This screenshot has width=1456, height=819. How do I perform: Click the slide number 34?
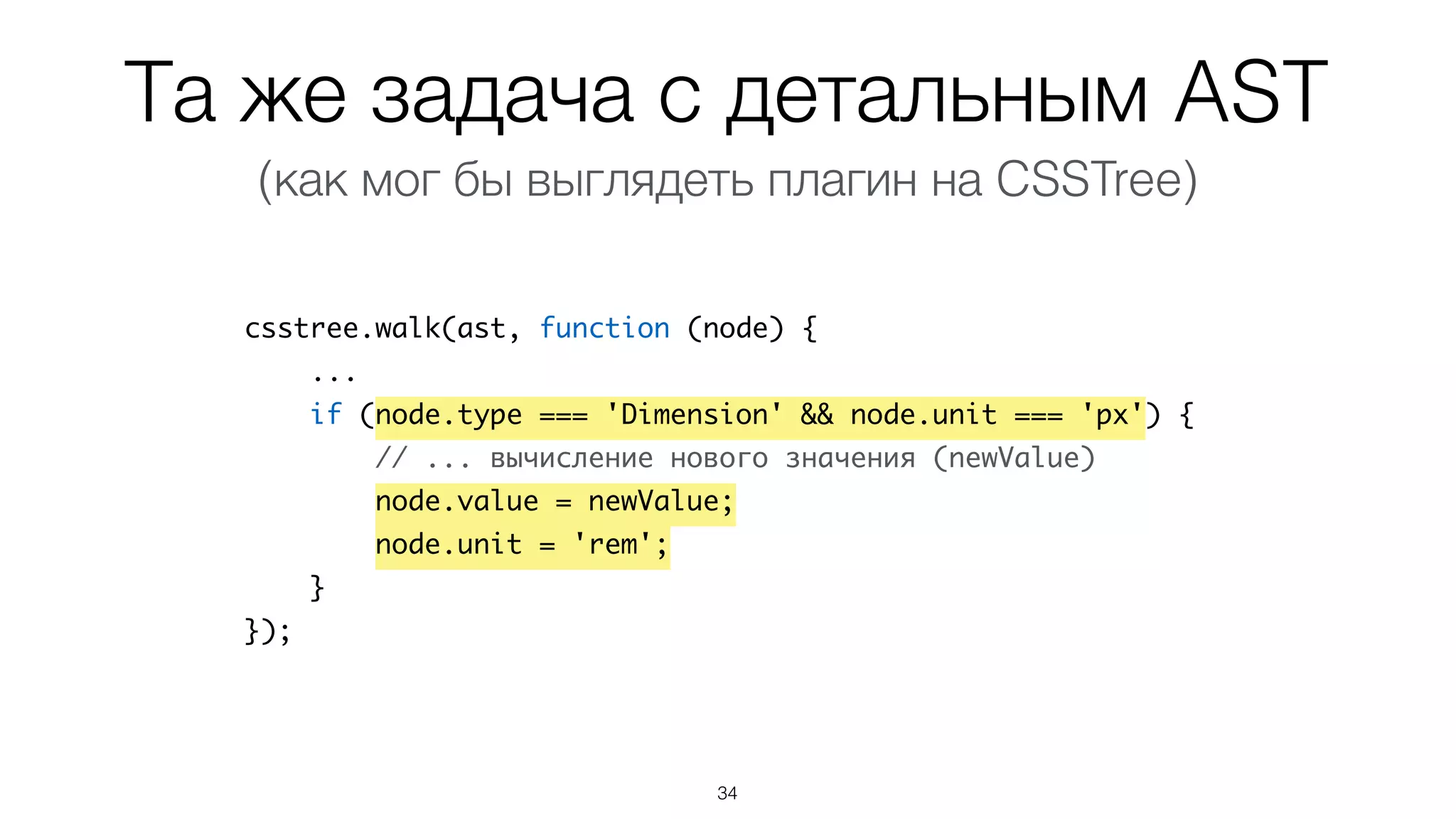(727, 793)
